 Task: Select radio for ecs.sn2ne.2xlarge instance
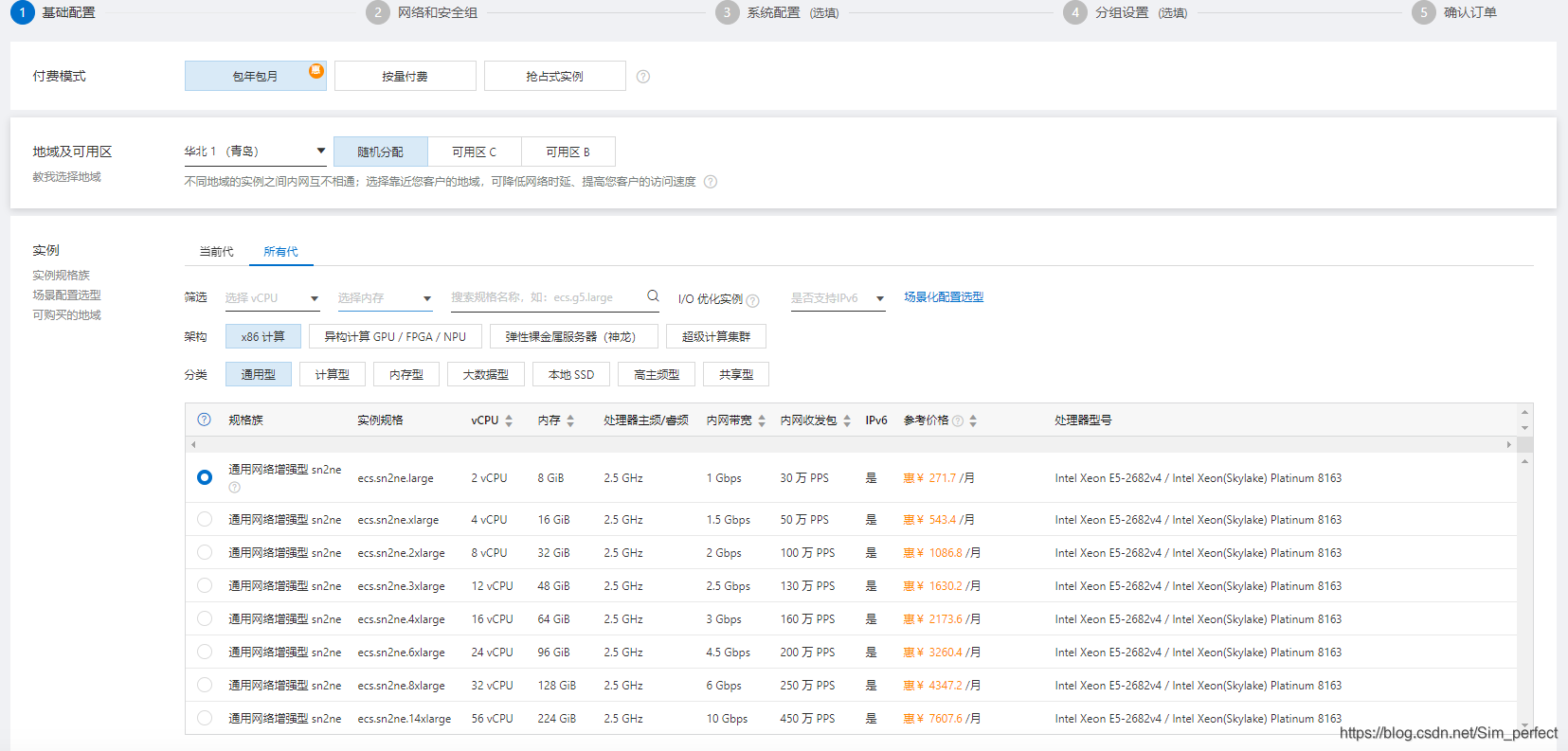click(205, 552)
